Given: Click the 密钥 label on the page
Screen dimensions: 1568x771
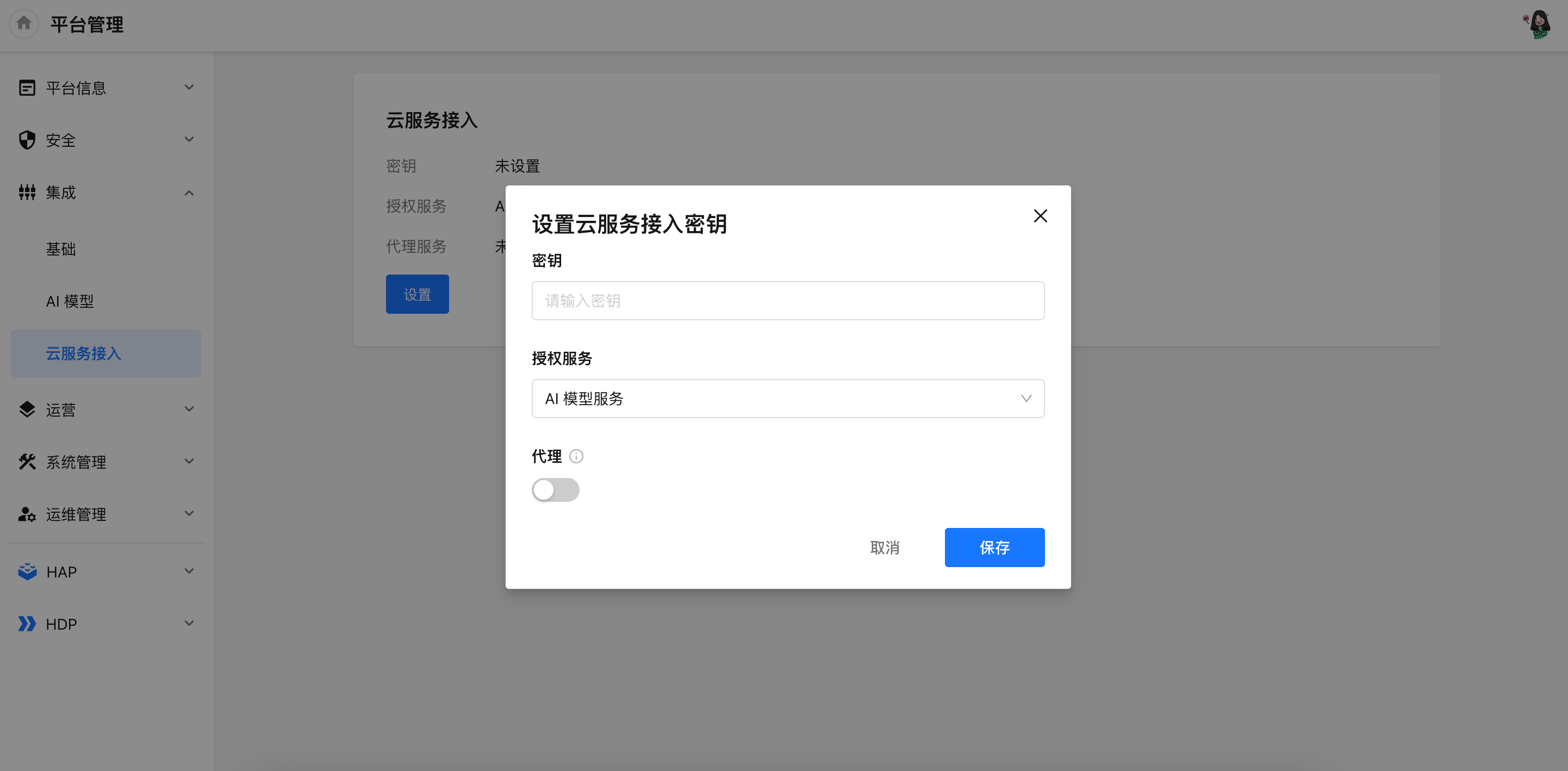Looking at the screenshot, I should [401, 166].
